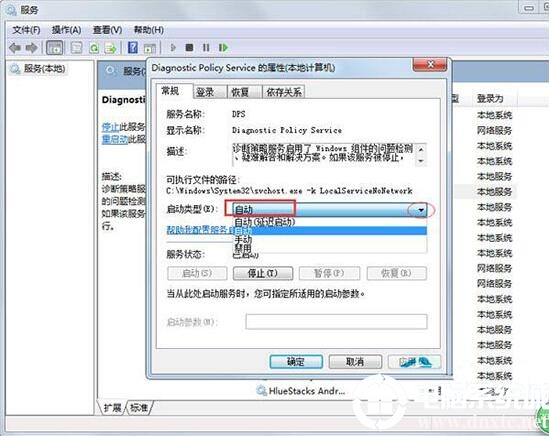
Task: Switch to the 扩展 bottom tab
Action: (112, 408)
